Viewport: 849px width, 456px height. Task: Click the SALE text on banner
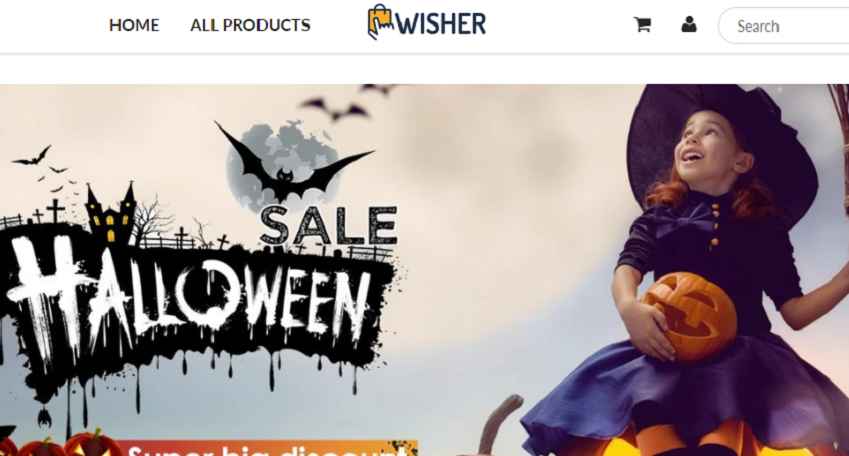click(329, 225)
